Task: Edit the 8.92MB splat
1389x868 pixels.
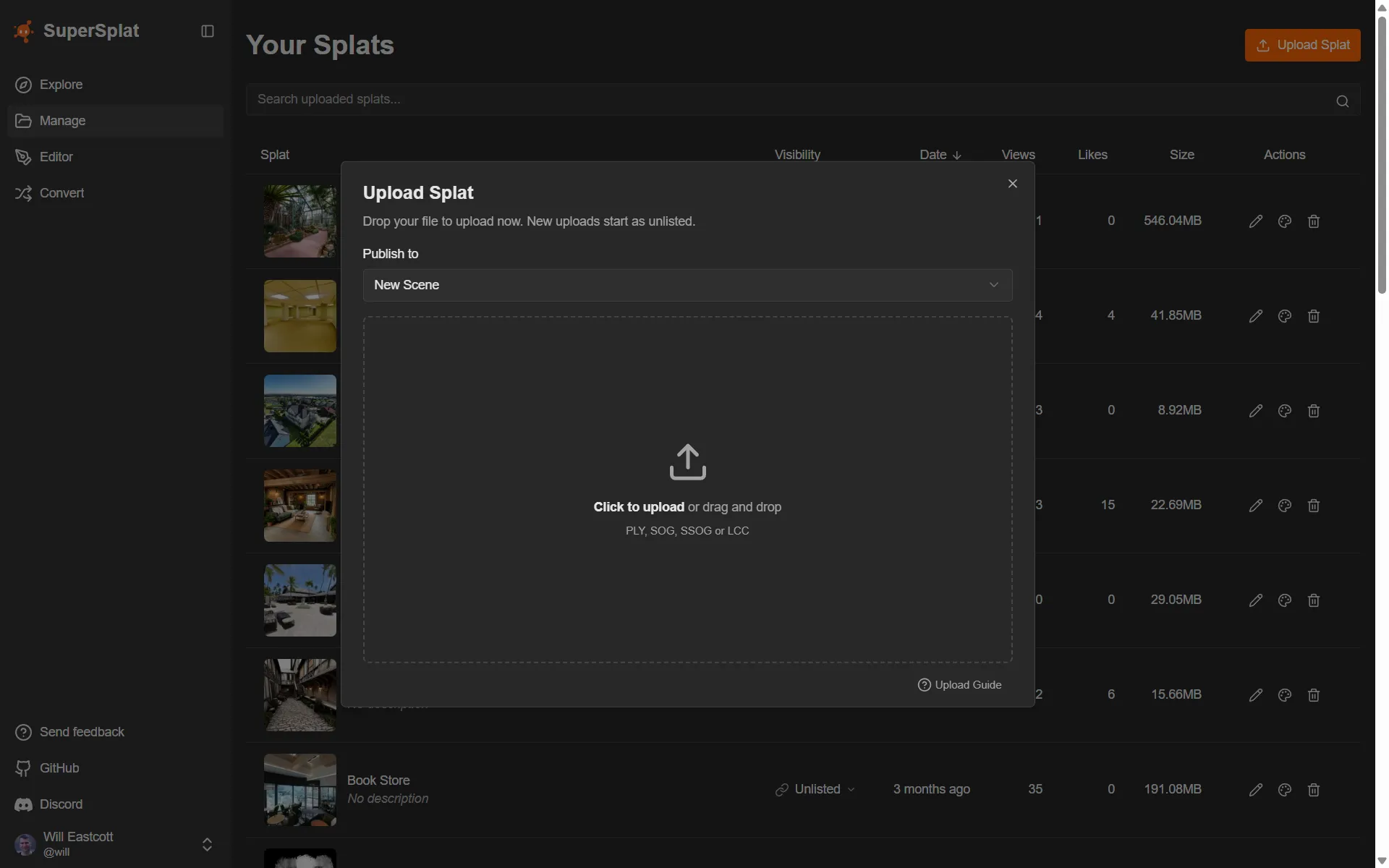Action: click(x=1256, y=411)
